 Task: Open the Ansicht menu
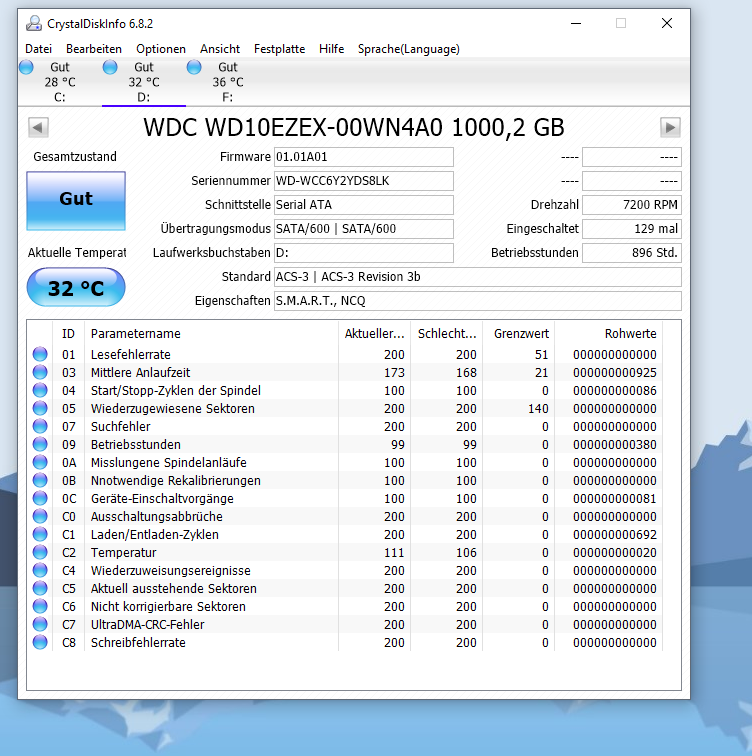click(x=220, y=49)
